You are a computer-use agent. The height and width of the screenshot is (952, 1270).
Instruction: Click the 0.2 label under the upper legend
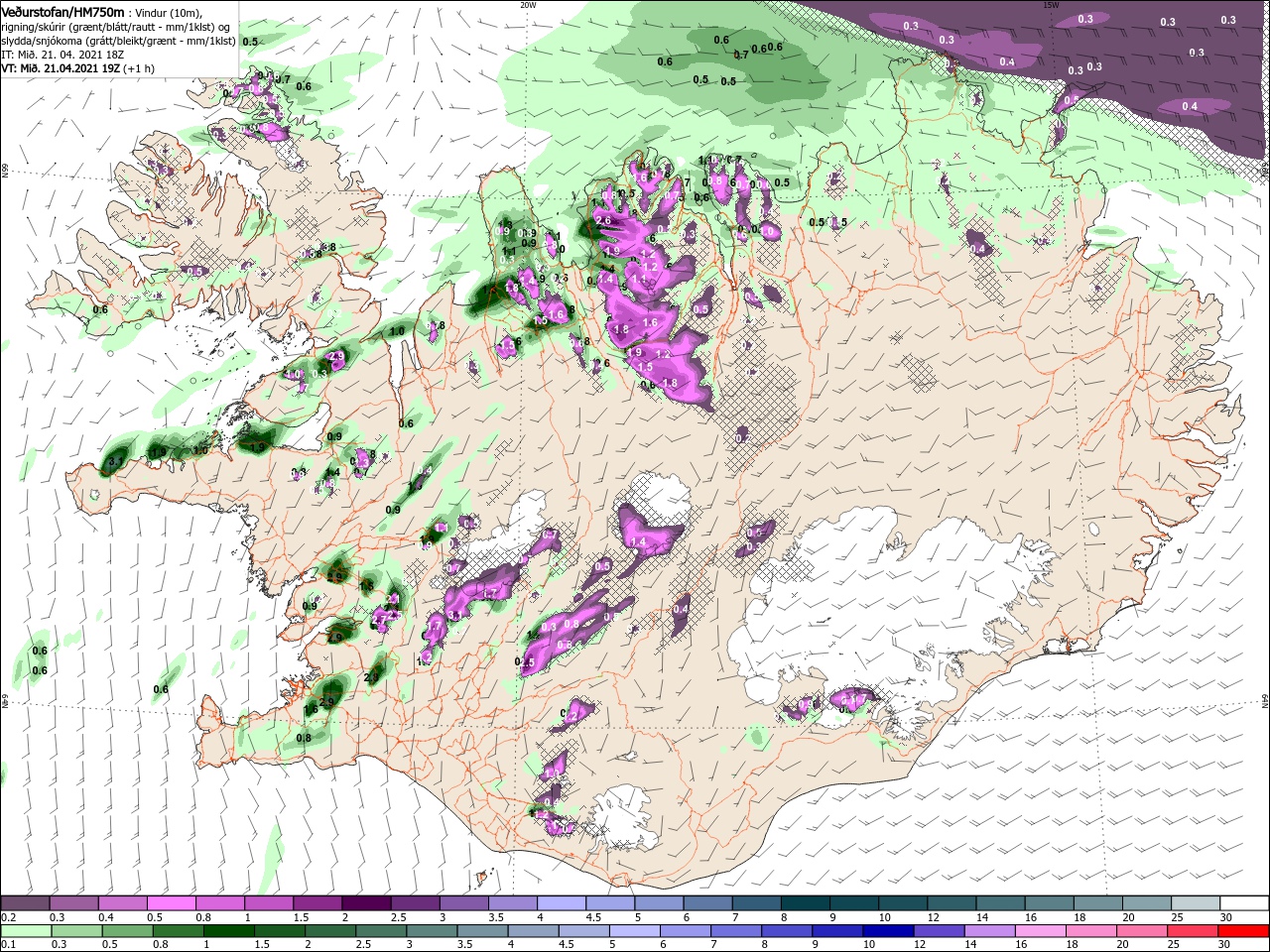9,917
